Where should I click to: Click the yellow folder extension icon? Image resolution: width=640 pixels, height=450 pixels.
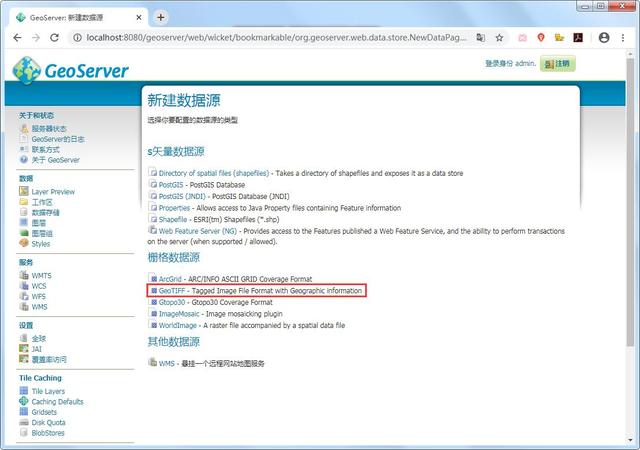click(559, 38)
